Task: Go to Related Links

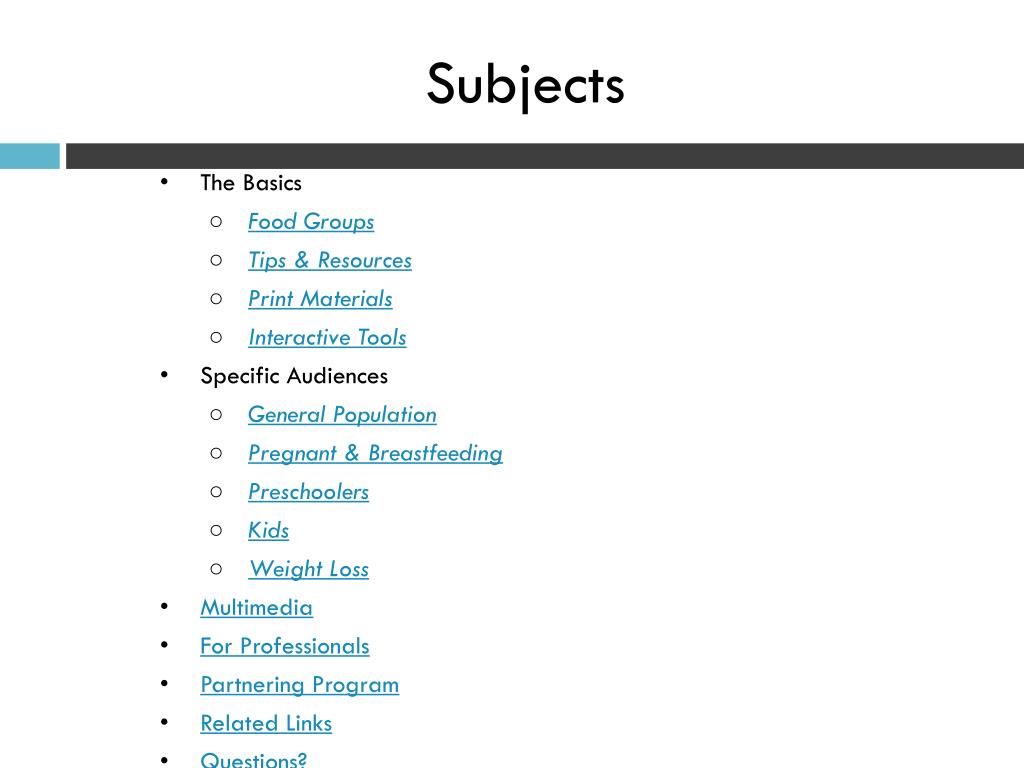Action: [266, 723]
